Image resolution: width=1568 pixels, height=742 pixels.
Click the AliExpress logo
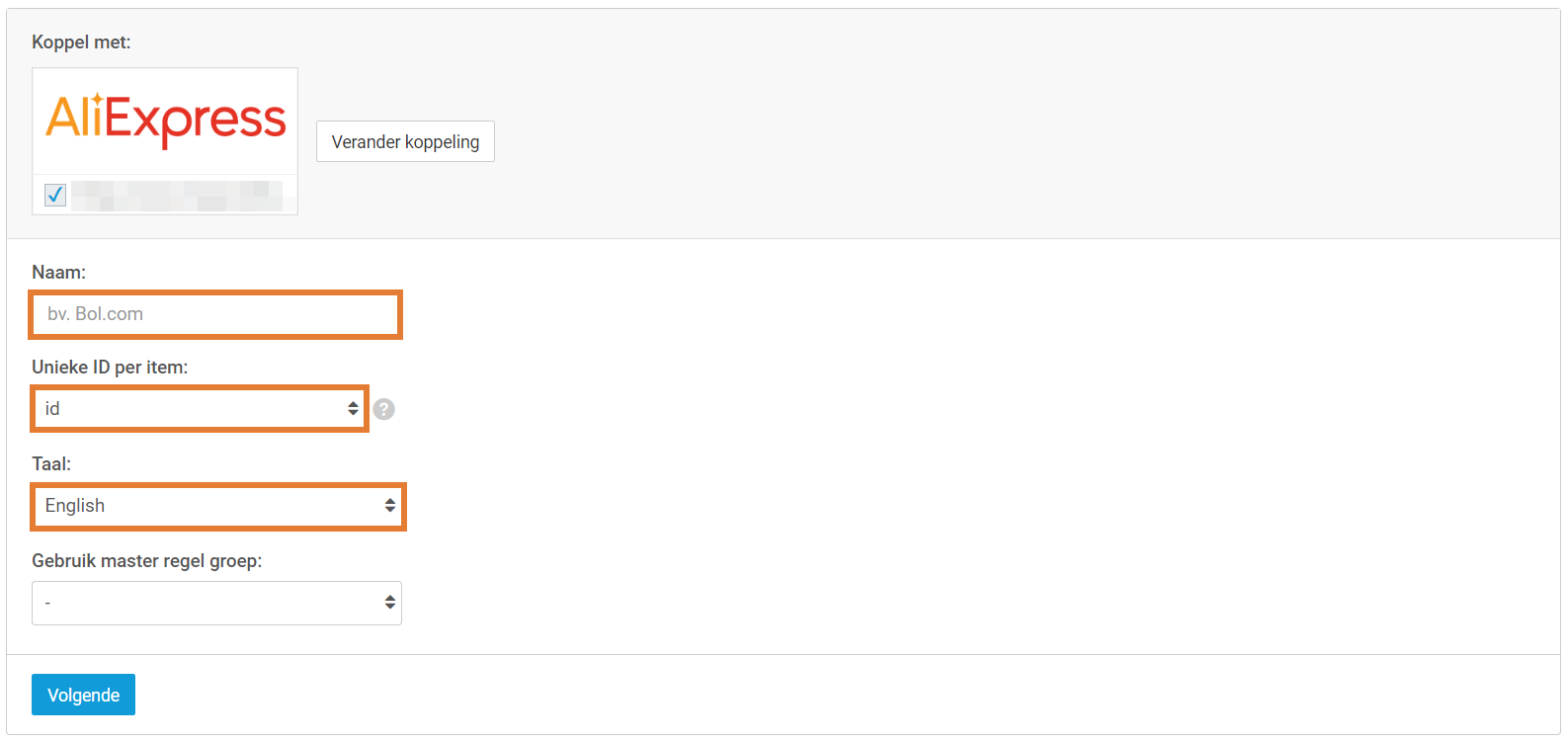tap(165, 121)
